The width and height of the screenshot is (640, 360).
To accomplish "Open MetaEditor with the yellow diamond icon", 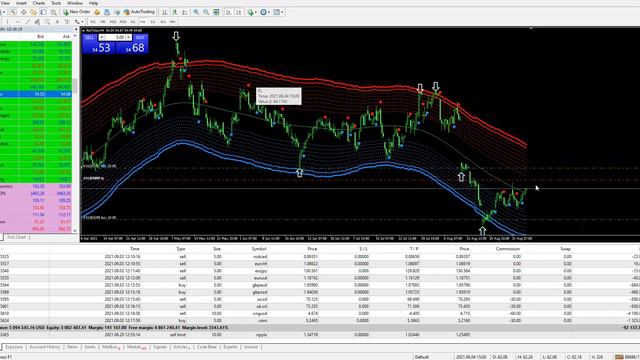I will (x=97, y=12).
